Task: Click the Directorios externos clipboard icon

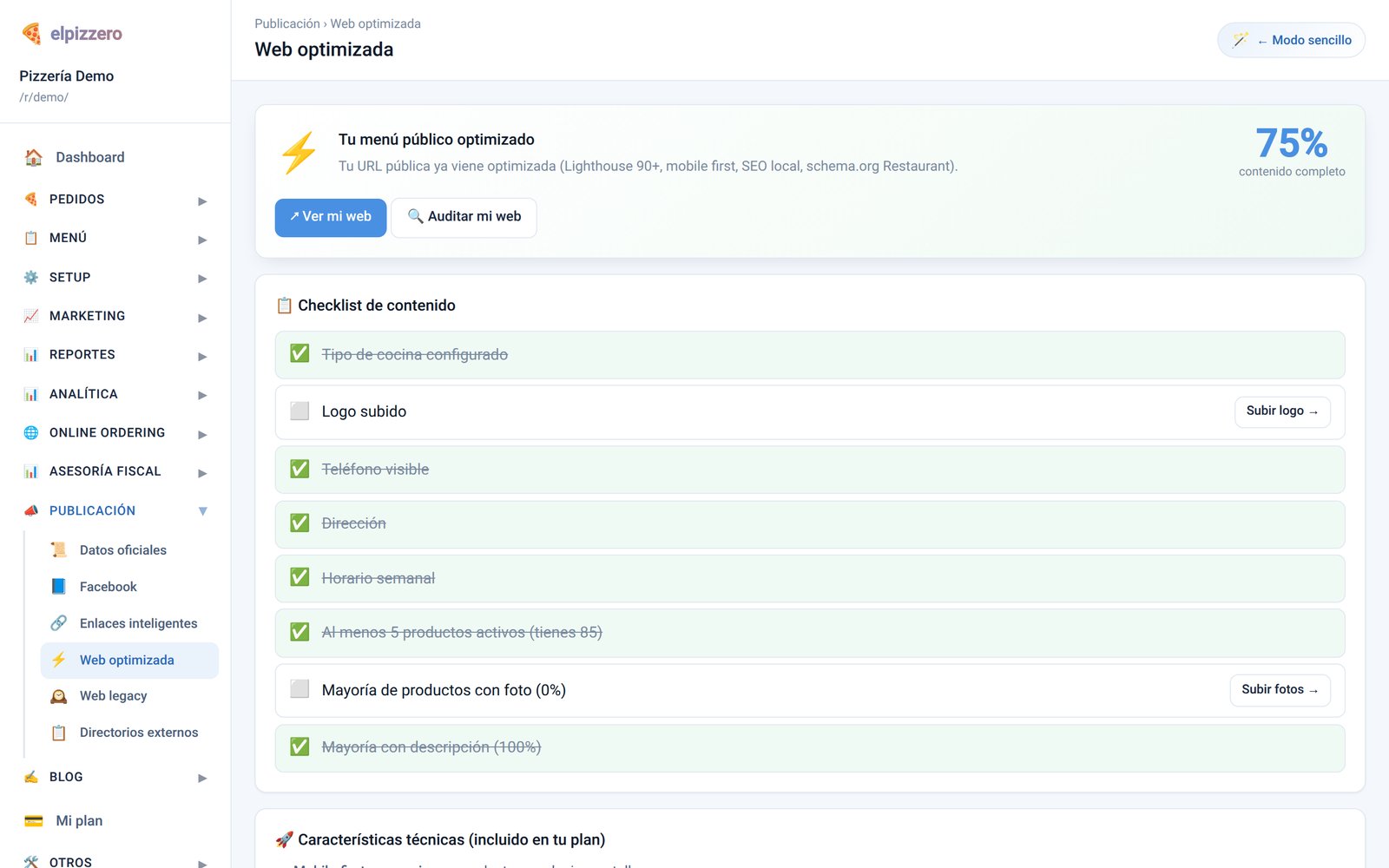Action: pos(59,733)
